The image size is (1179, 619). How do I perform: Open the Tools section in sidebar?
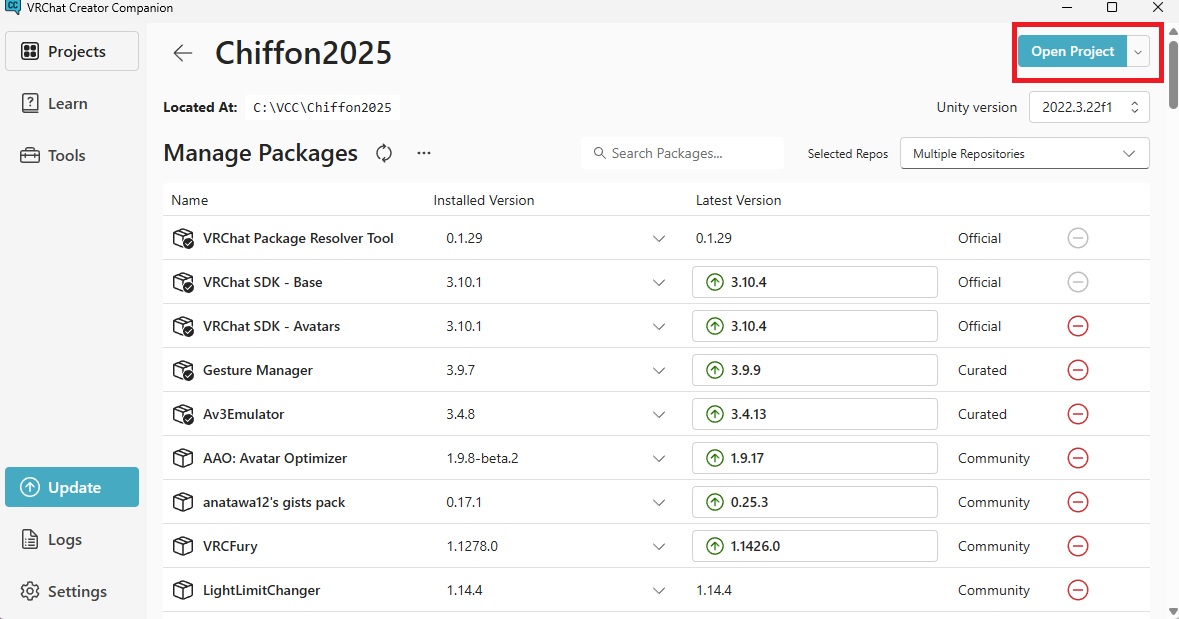coord(72,156)
